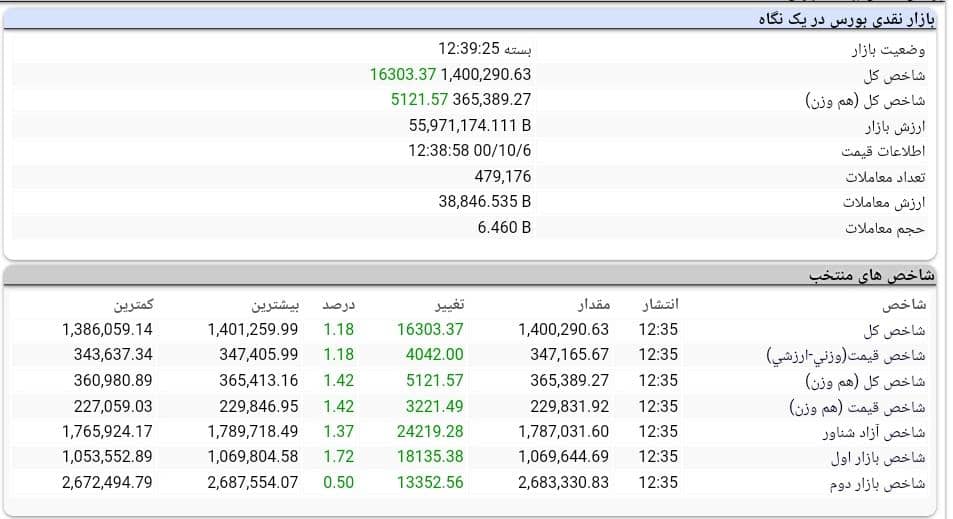Click trade volume 6.460 B
The image size is (953, 519).
click(504, 227)
